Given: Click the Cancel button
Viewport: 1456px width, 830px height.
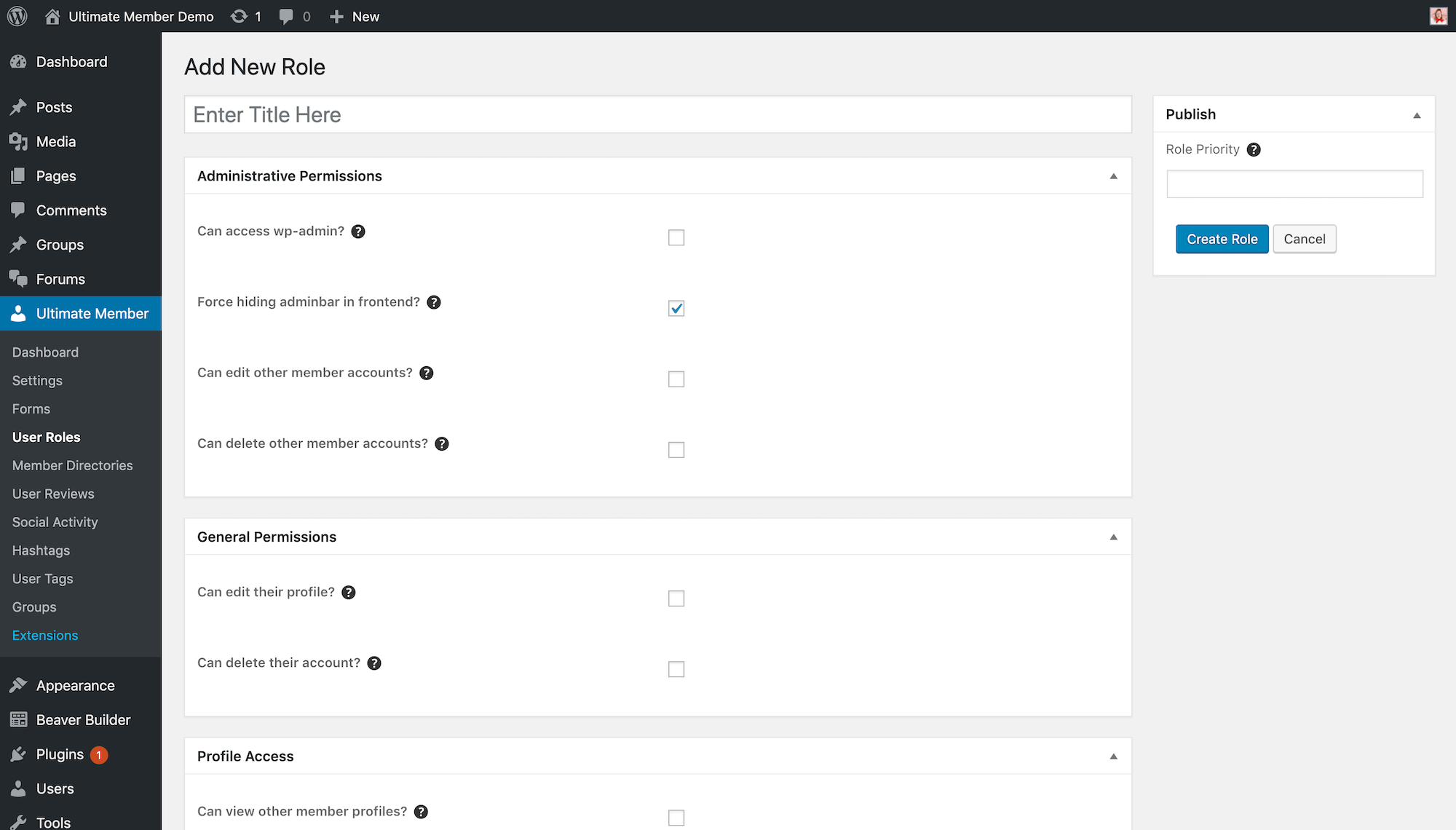Looking at the screenshot, I should pyautogui.click(x=1304, y=239).
